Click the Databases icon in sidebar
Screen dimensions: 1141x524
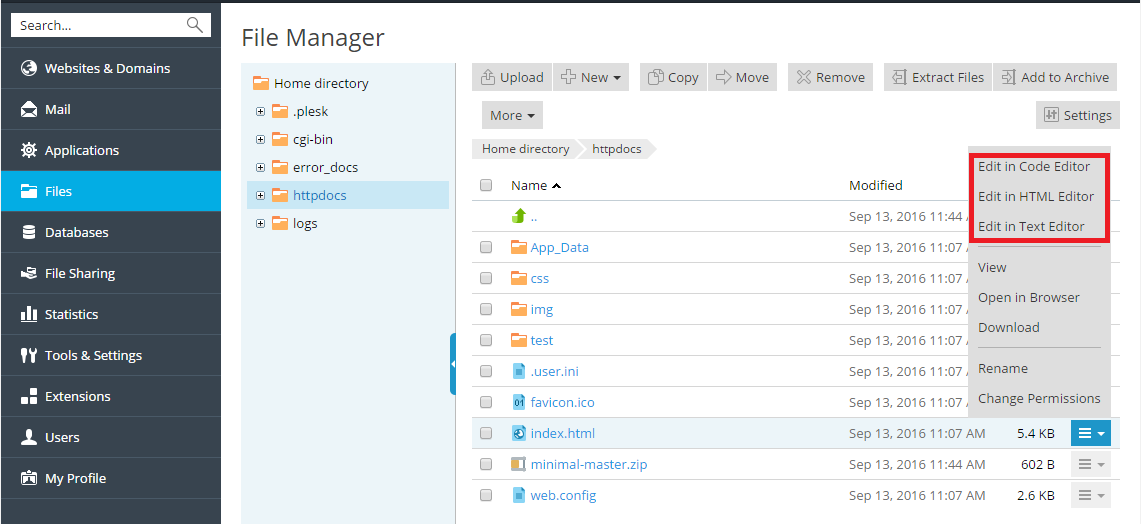(29, 233)
